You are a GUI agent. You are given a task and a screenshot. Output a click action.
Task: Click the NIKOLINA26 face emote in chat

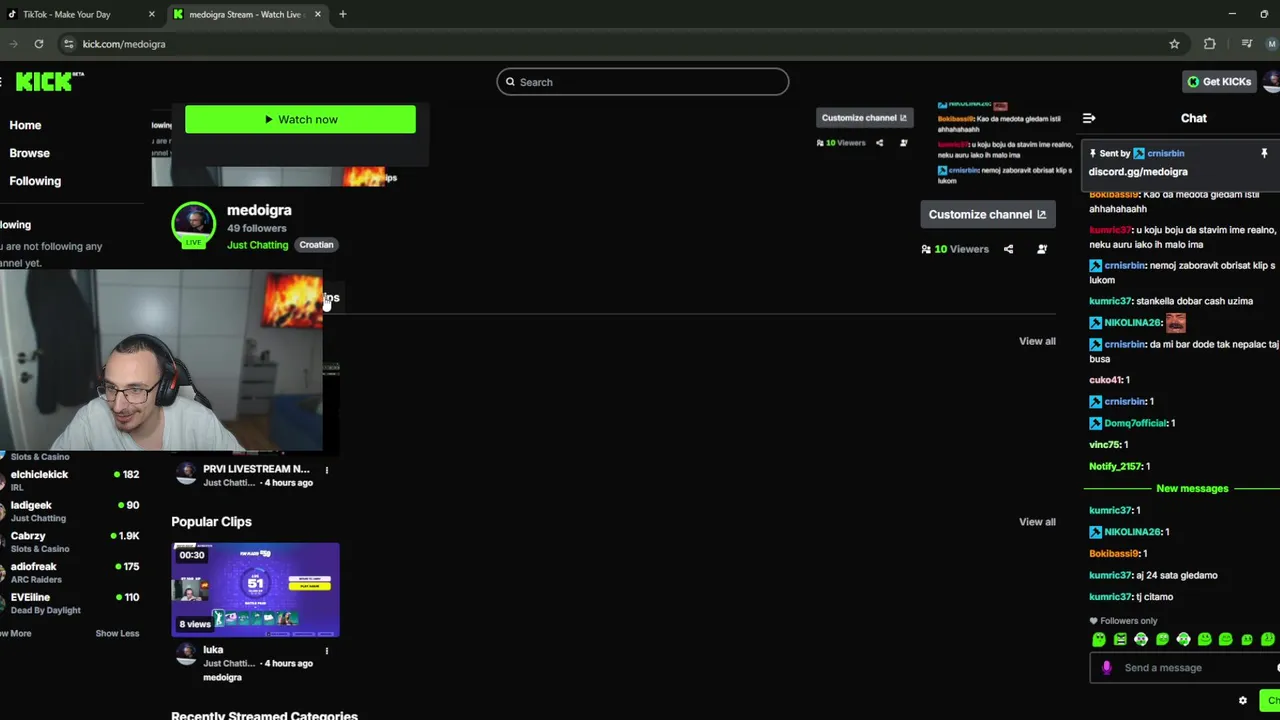pyautogui.click(x=1175, y=322)
